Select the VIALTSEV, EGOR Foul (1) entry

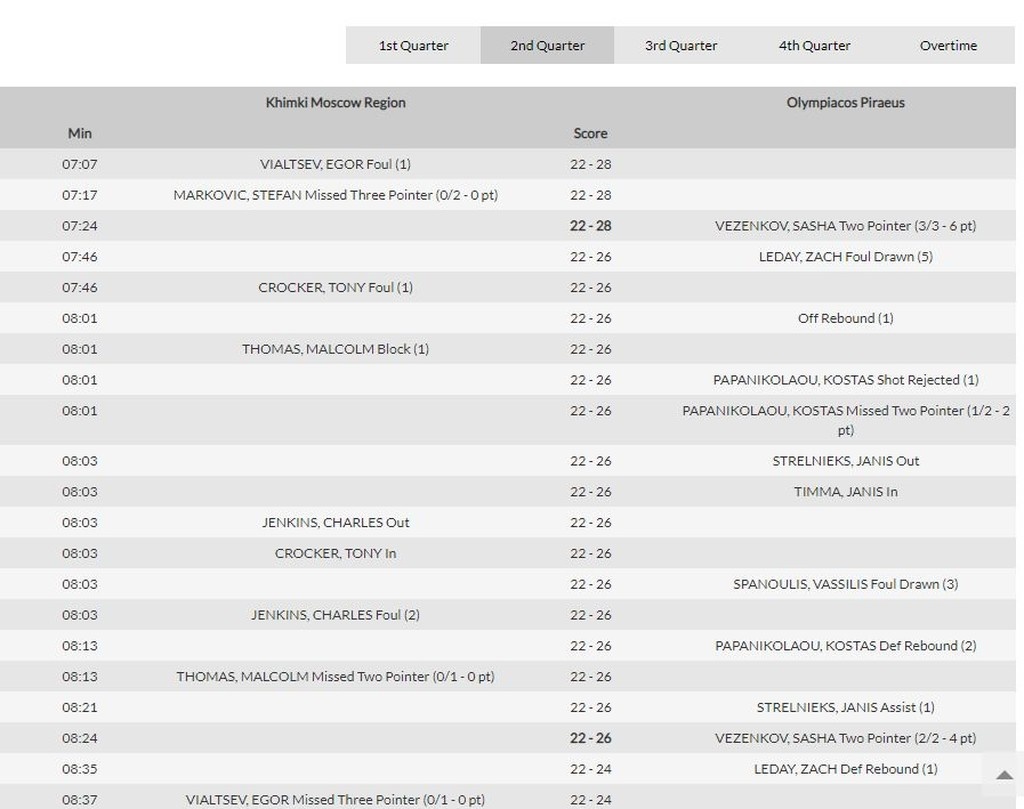(335, 164)
